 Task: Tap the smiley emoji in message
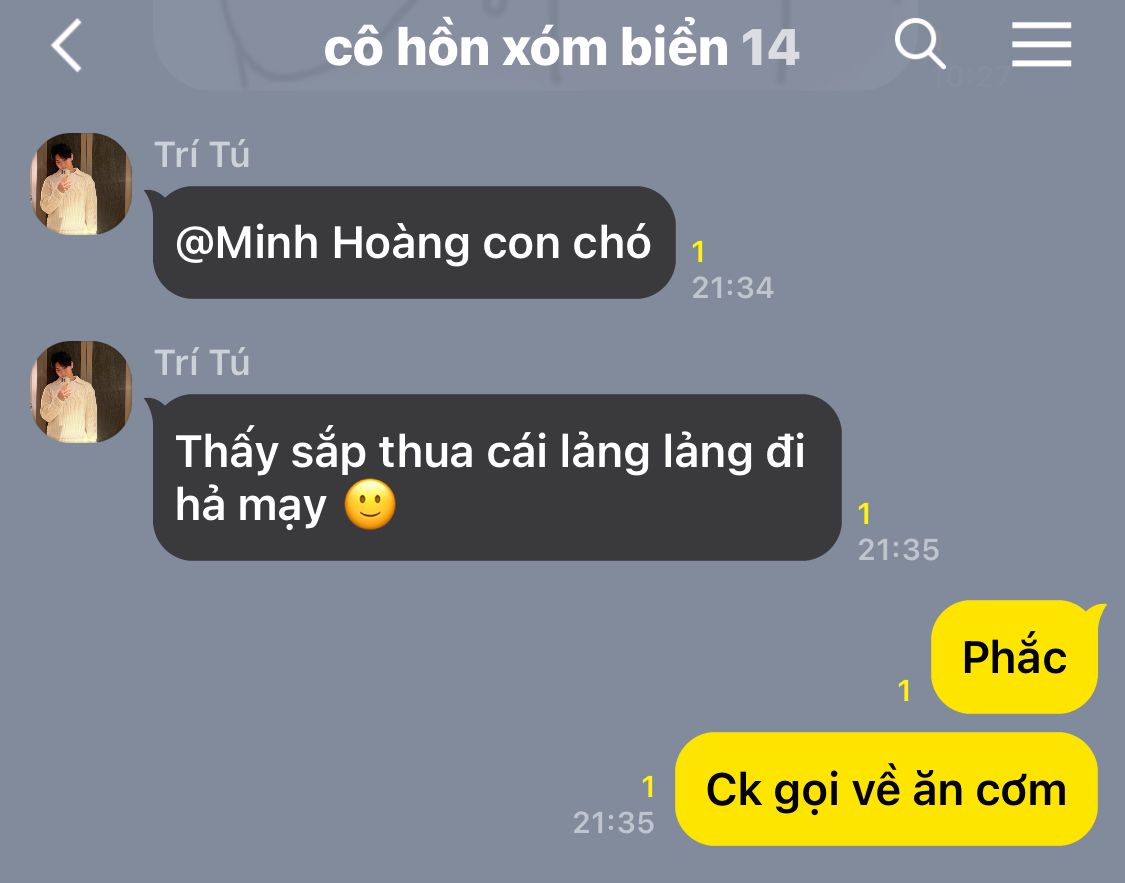370,505
